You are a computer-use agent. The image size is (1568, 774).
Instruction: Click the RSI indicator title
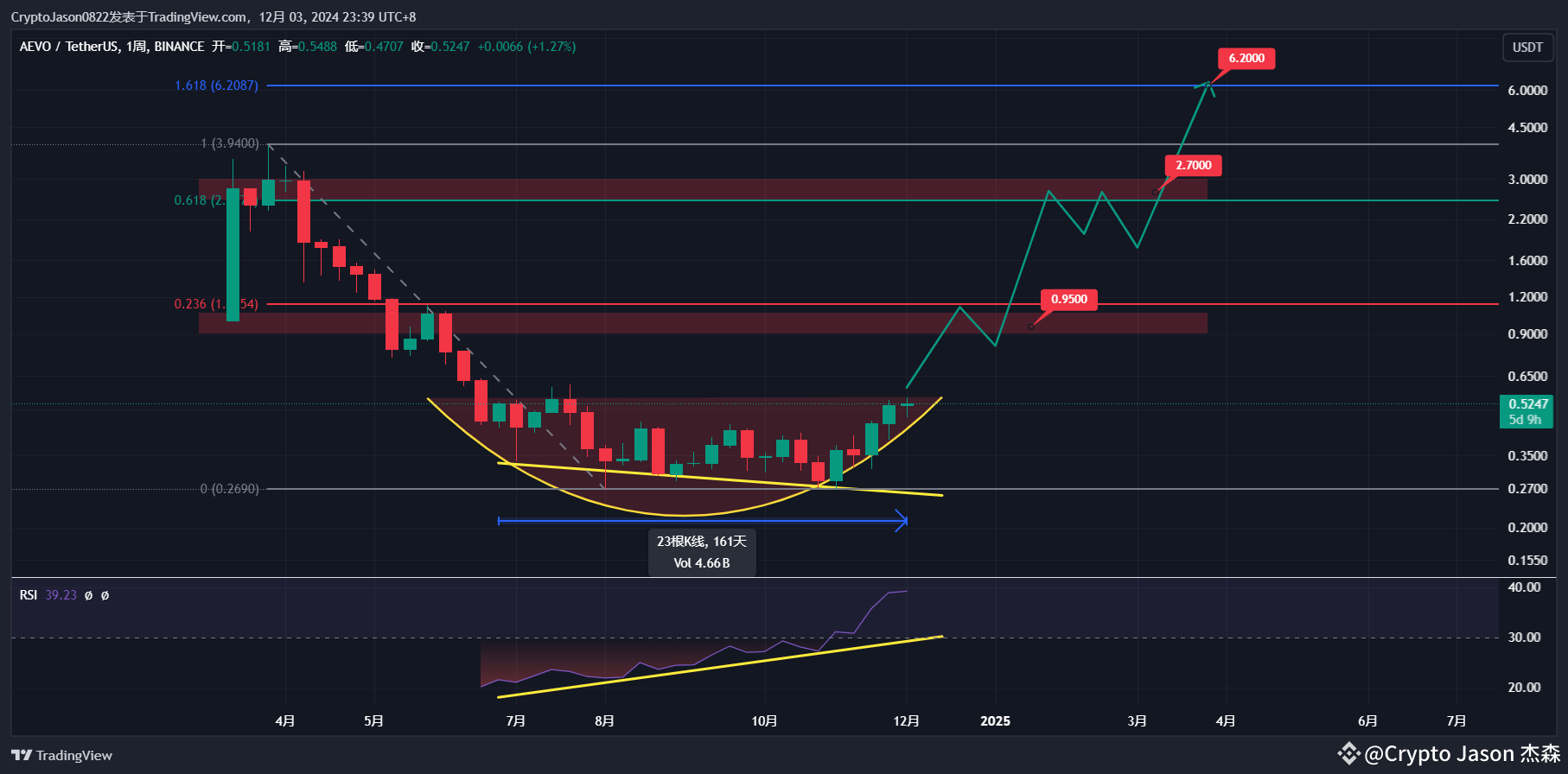pos(29,595)
